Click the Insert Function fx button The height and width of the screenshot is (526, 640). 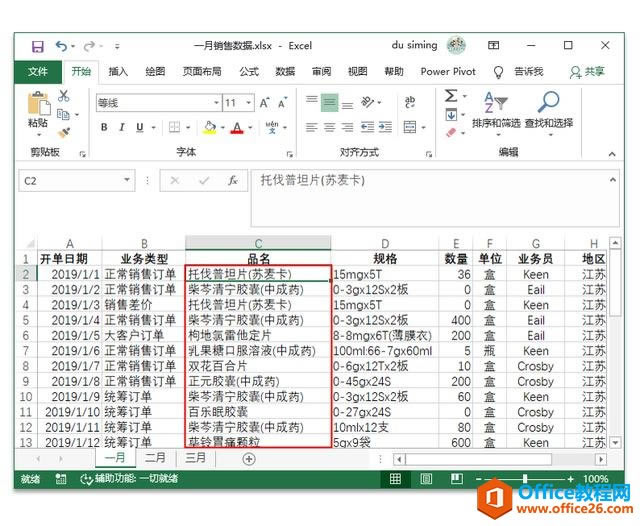coord(233,180)
